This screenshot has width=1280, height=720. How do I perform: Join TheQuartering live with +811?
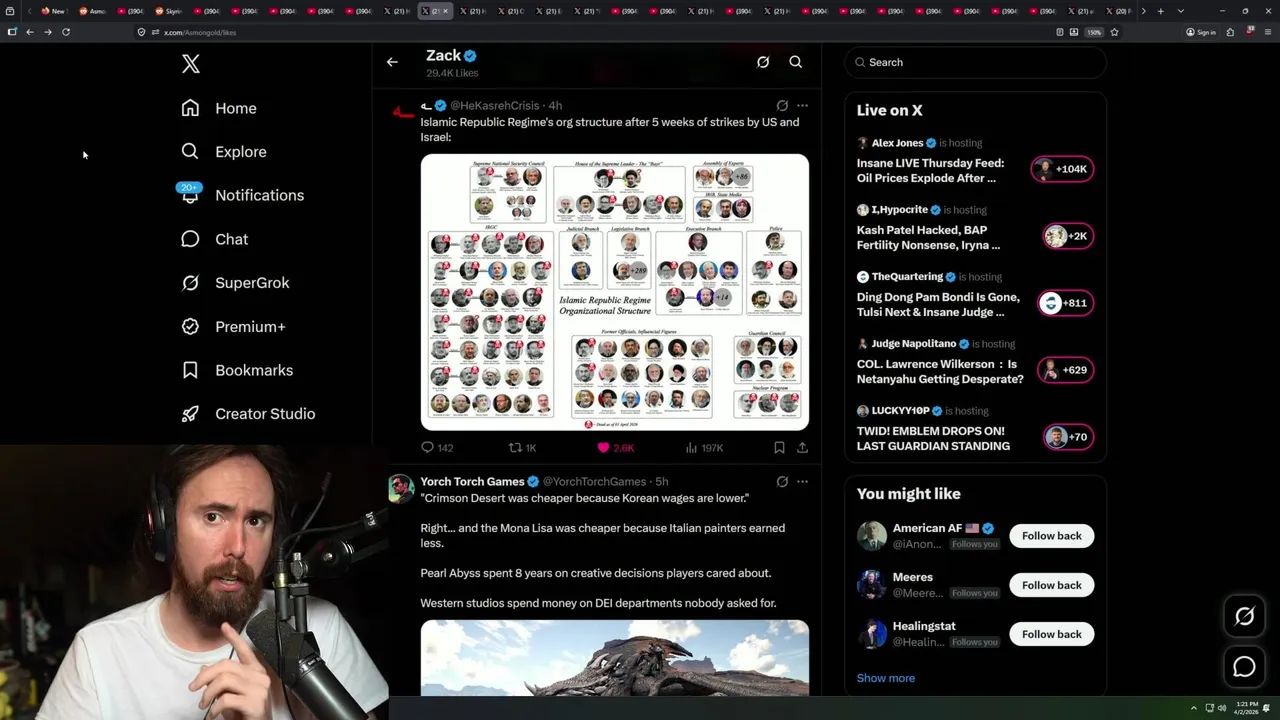click(1065, 303)
